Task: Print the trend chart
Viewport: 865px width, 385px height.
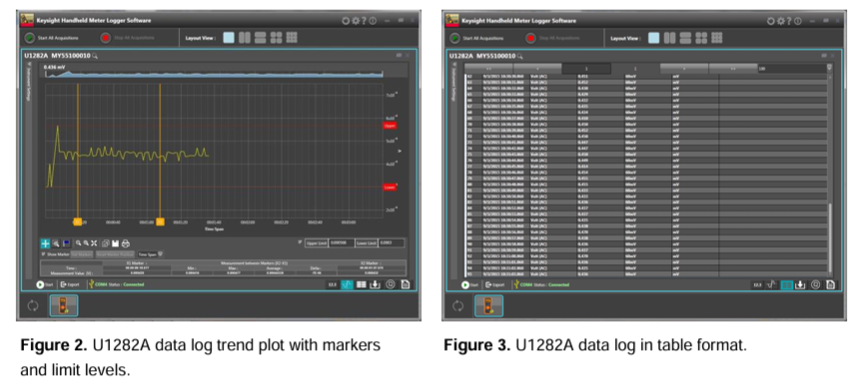Action: click(126, 243)
